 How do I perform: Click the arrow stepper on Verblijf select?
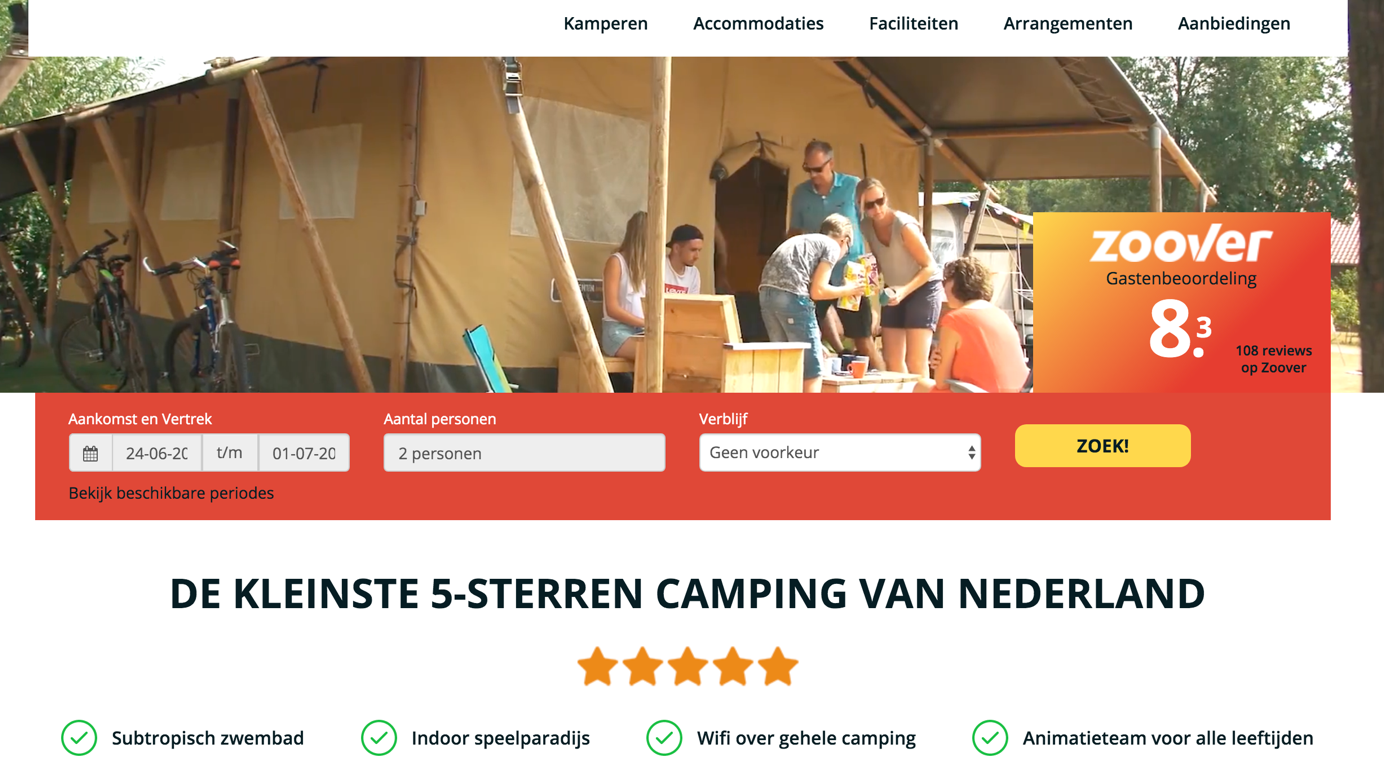coord(971,453)
